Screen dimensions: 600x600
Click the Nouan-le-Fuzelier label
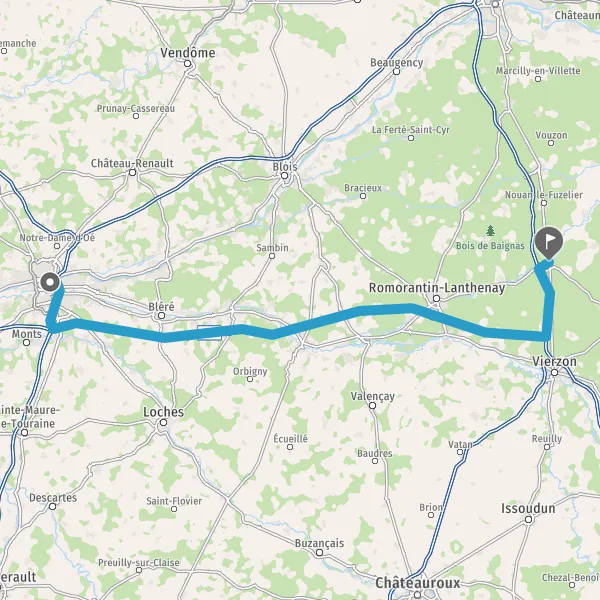pos(544,195)
